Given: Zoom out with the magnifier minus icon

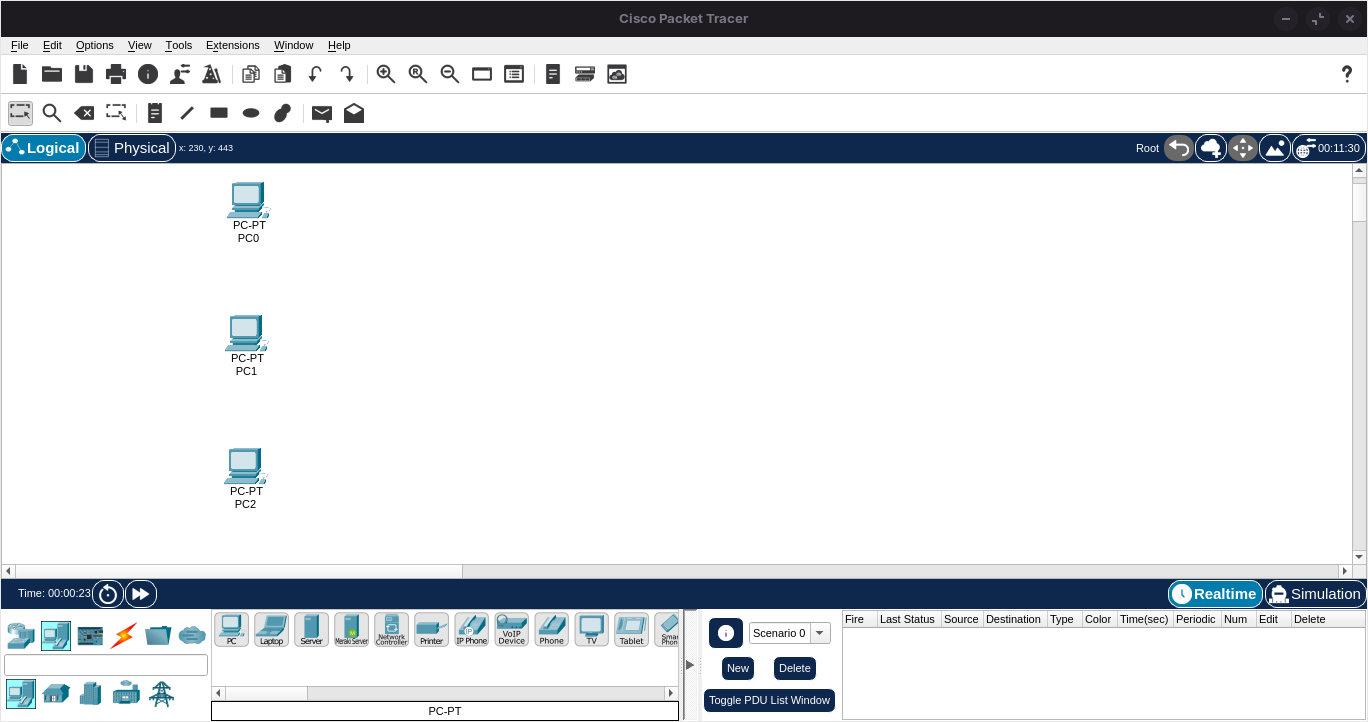Looking at the screenshot, I should point(450,74).
